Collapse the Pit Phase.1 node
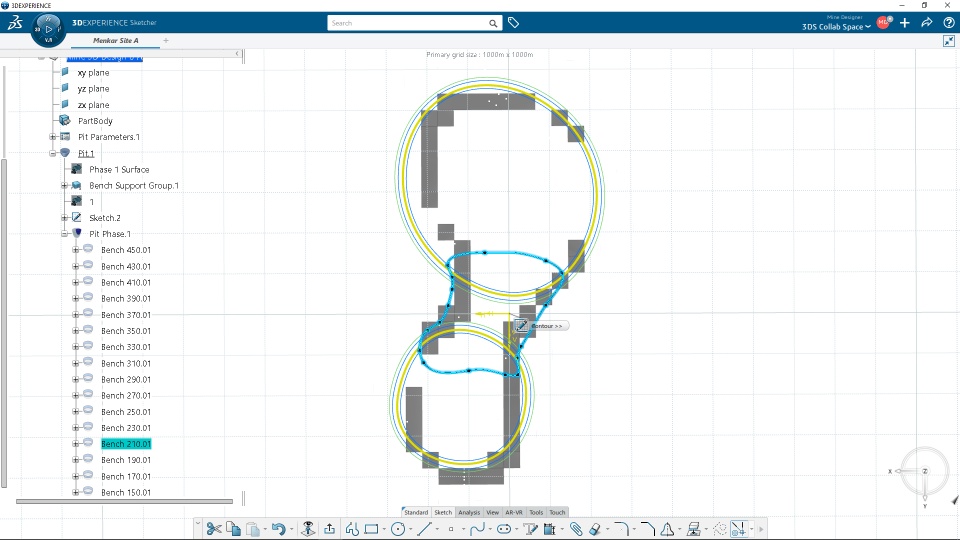Image resolution: width=960 pixels, height=540 pixels. tap(64, 233)
